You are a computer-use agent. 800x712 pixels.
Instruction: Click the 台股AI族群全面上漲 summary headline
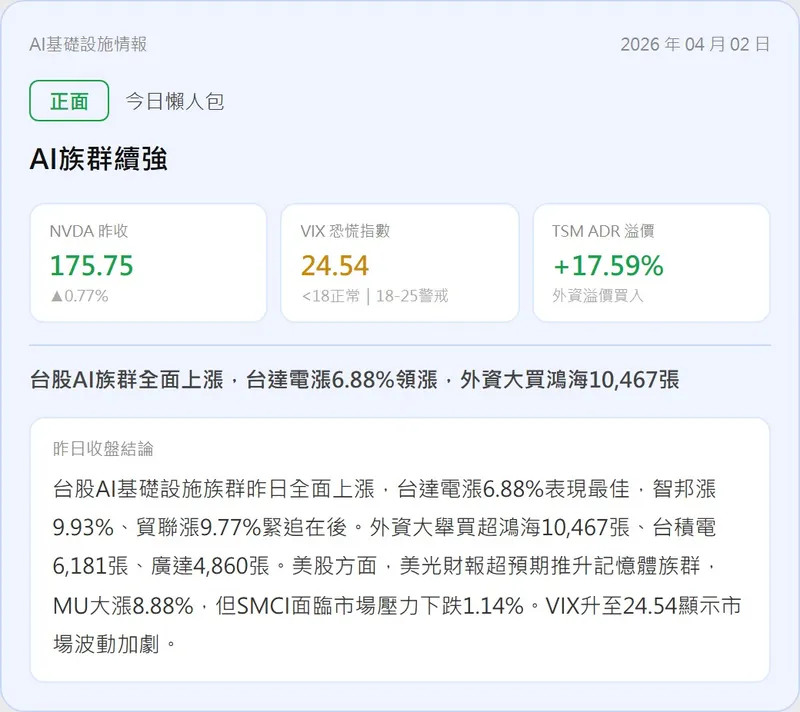[x=355, y=379]
